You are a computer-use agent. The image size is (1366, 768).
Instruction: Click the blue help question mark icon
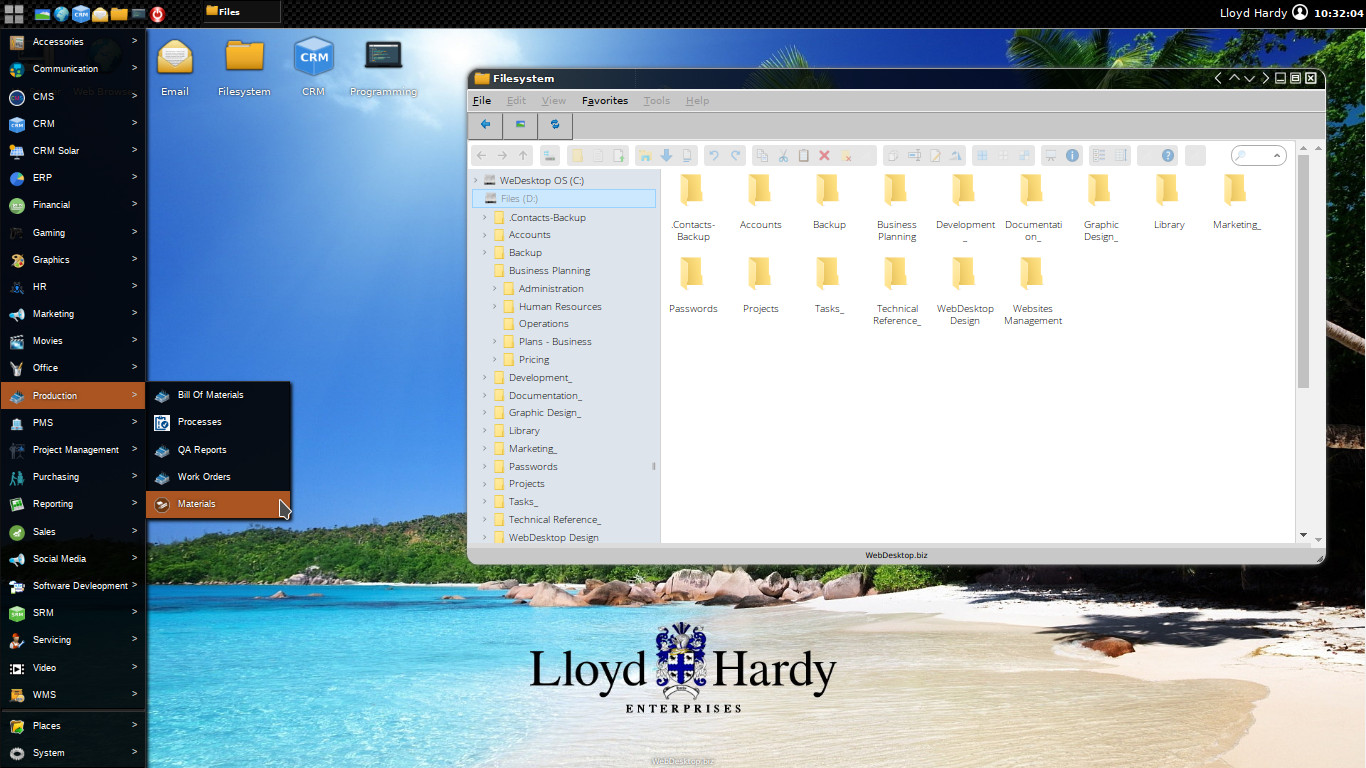coord(1168,156)
